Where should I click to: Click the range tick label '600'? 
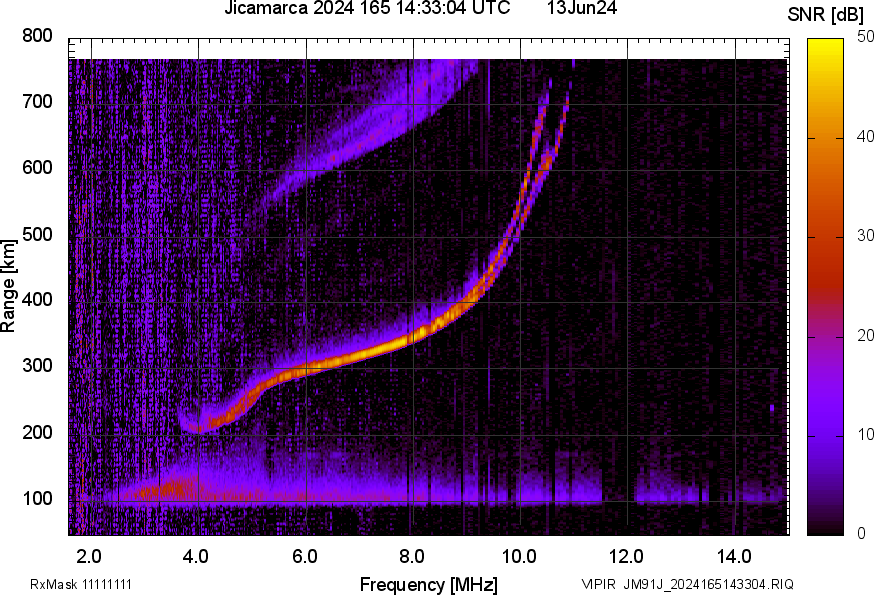[x=37, y=168]
